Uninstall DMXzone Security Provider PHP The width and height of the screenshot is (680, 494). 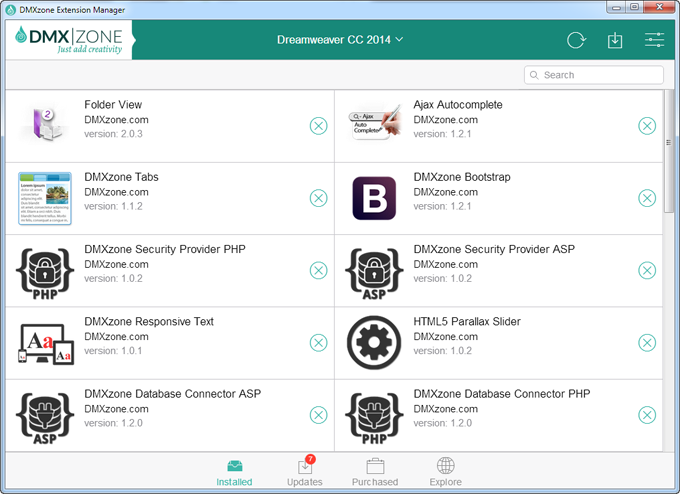[x=318, y=271]
